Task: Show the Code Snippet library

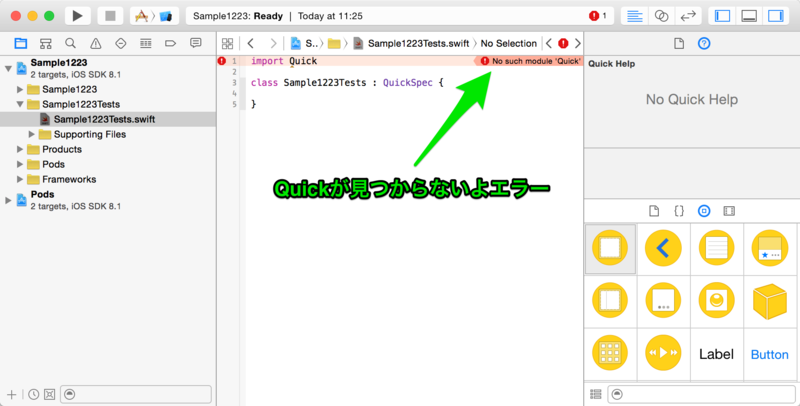Action: [679, 211]
